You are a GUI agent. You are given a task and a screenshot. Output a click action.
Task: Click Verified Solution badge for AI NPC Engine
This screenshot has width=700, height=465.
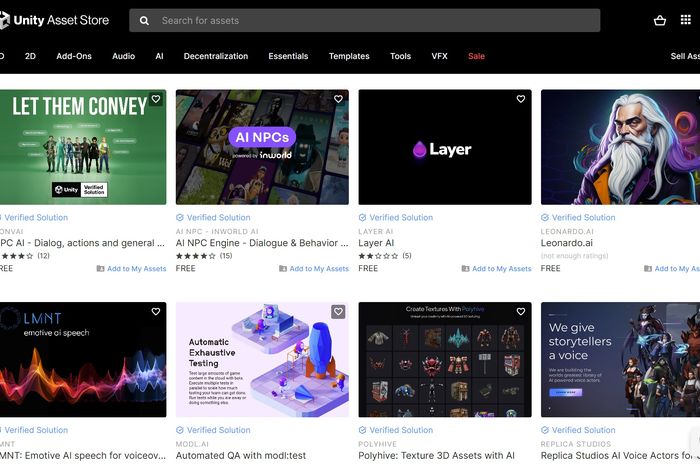tap(213, 218)
